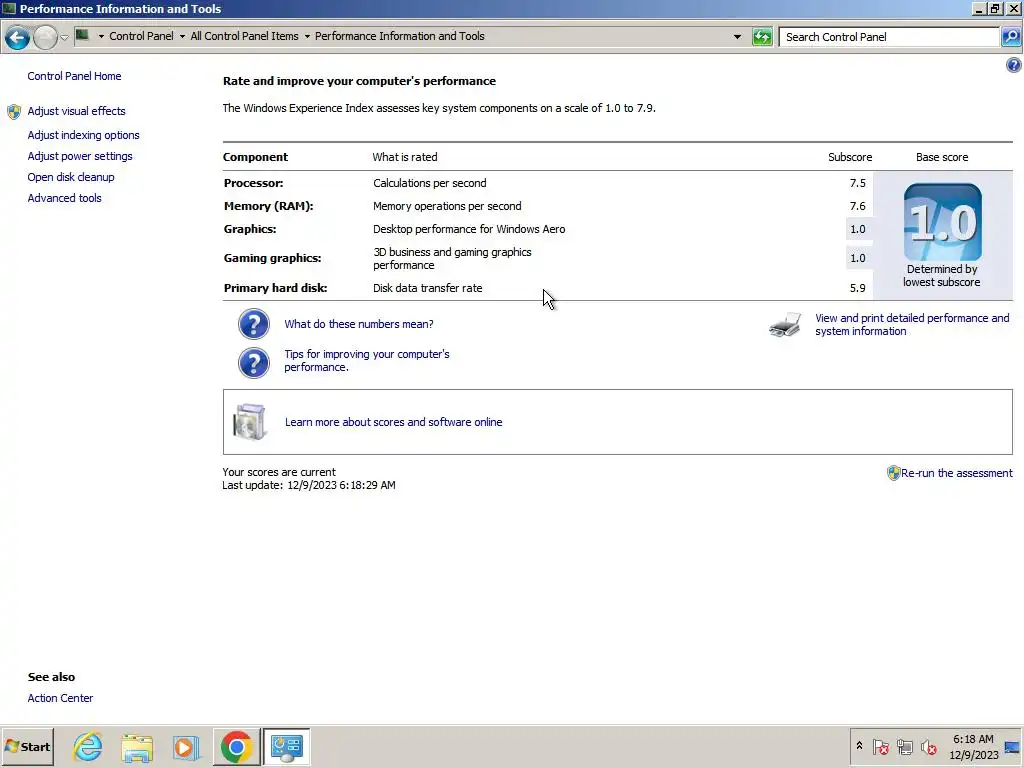
Task: Open Windows Explorer folder on taskbar
Action: [136, 747]
